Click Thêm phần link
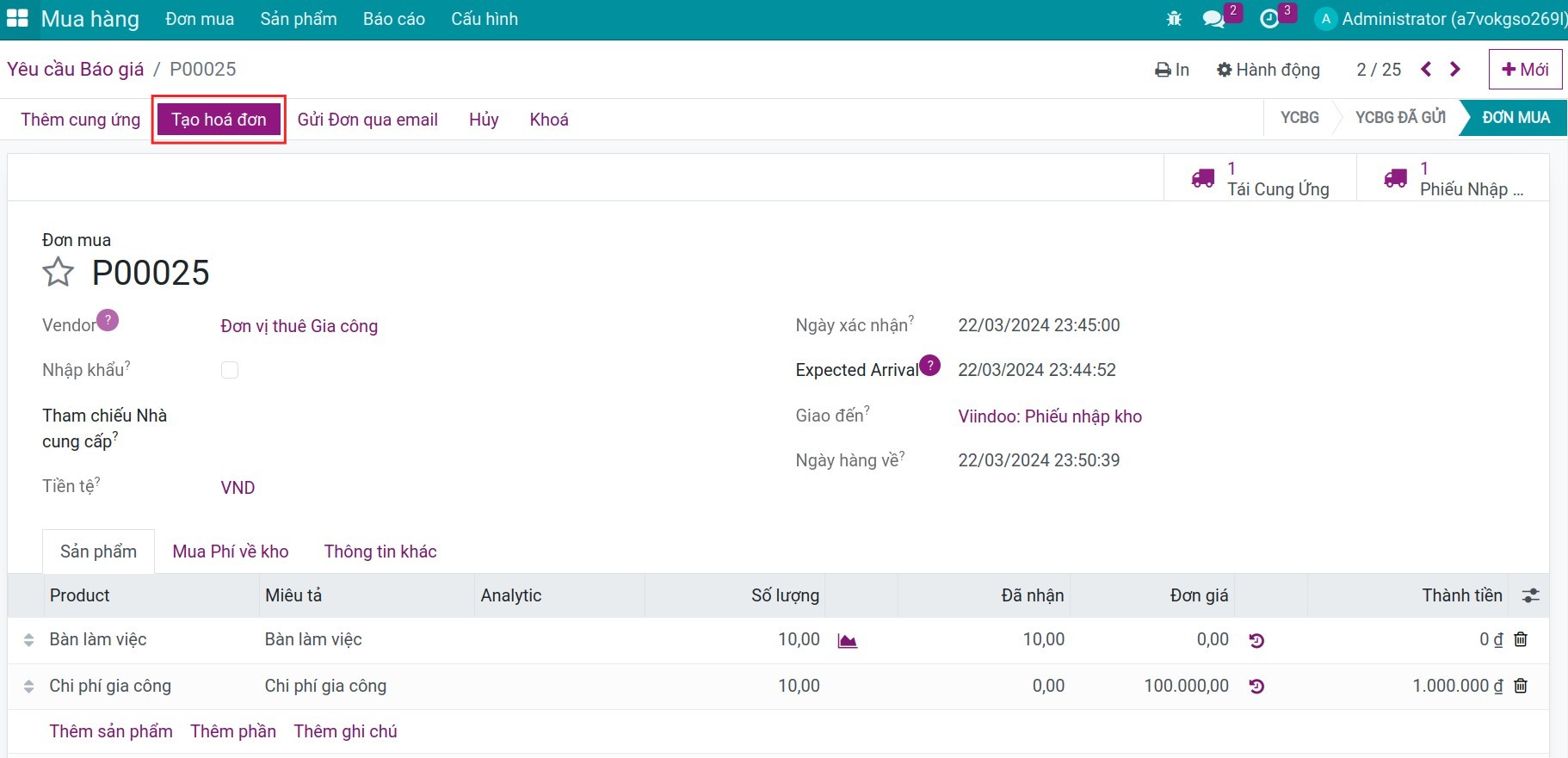The height and width of the screenshot is (758, 1568). (x=233, y=731)
